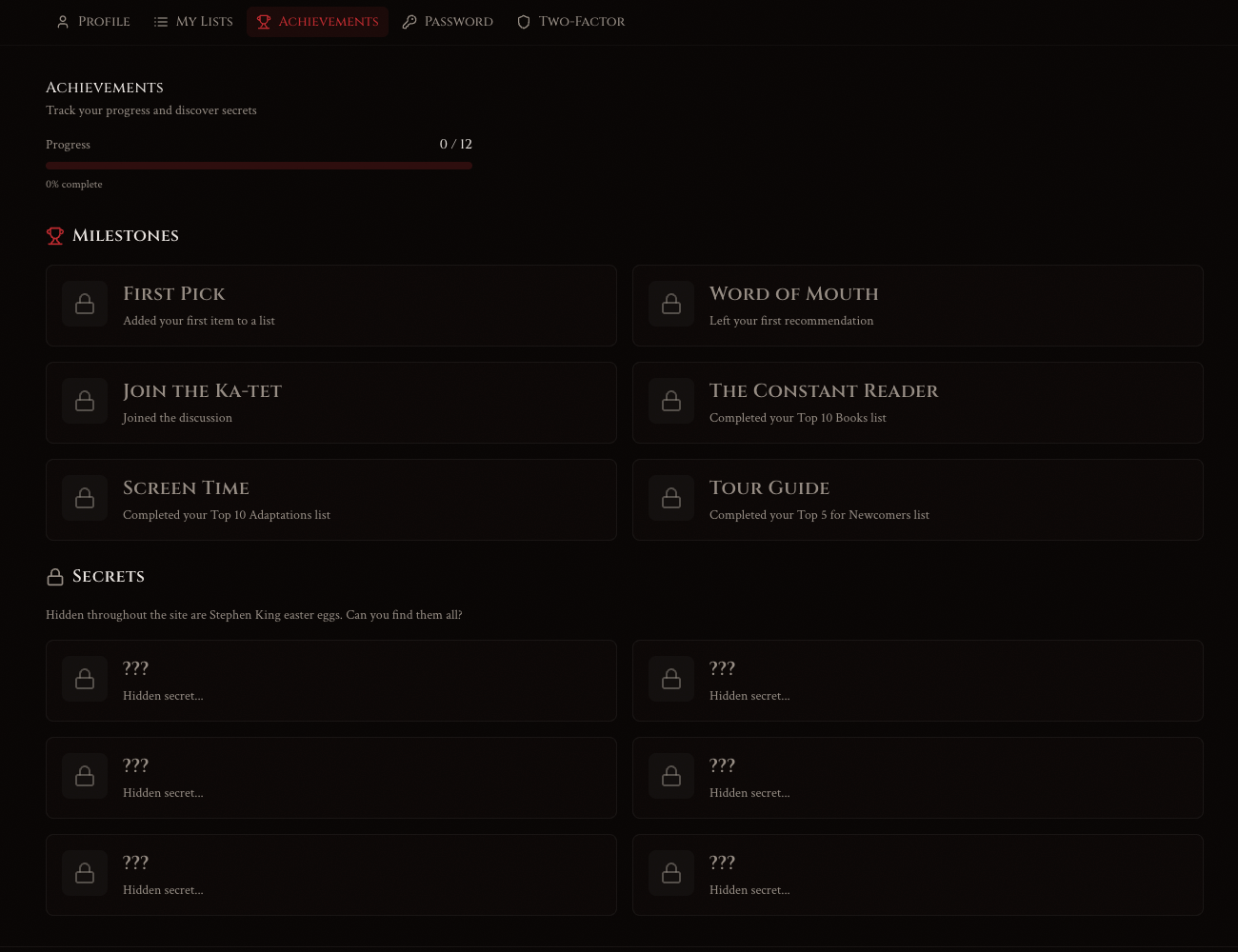Select The Constant Reader achievement

(x=918, y=402)
